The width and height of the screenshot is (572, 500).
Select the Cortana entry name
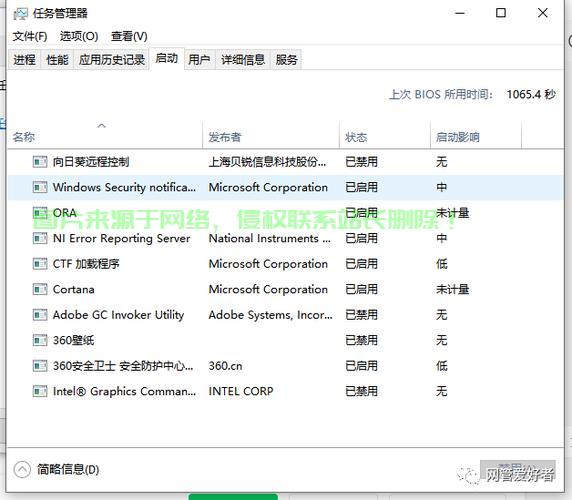point(73,289)
